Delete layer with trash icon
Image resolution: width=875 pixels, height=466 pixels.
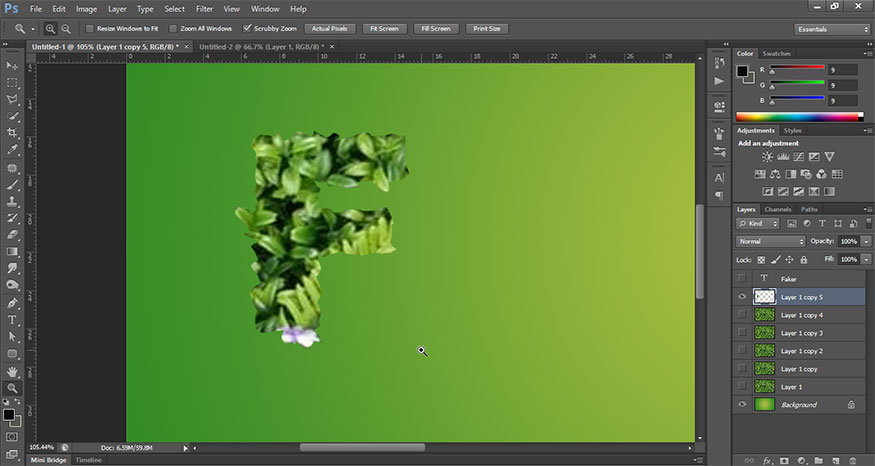pos(853,460)
